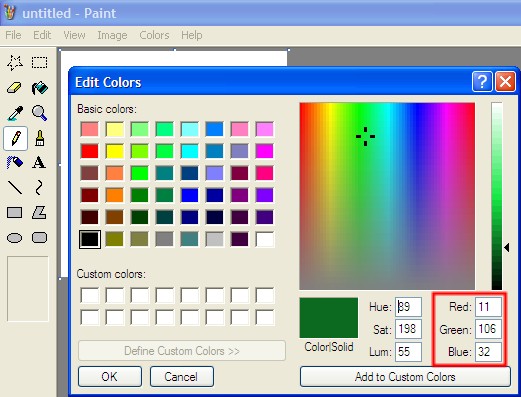This screenshot has width=521, height=397.
Task: Click inside the color spectrum field
Action: tap(387, 196)
